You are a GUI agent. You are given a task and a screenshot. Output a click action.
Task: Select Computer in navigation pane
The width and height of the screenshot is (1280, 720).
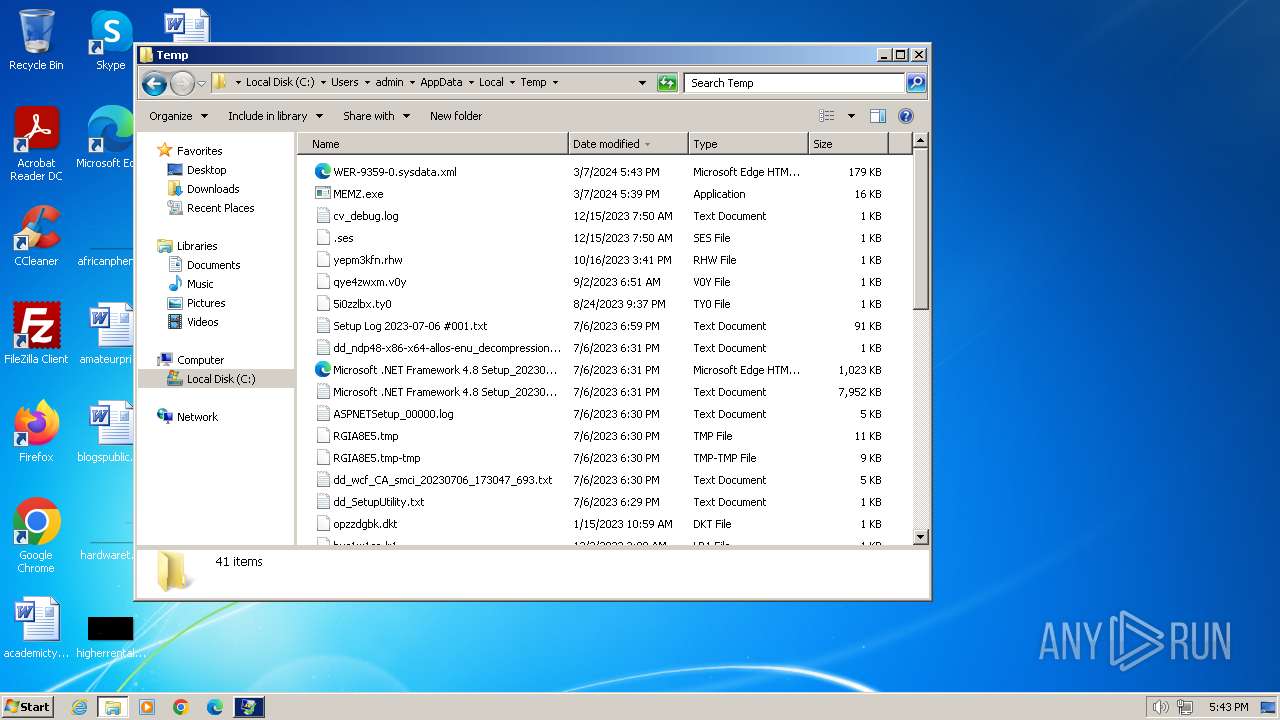[200, 360]
